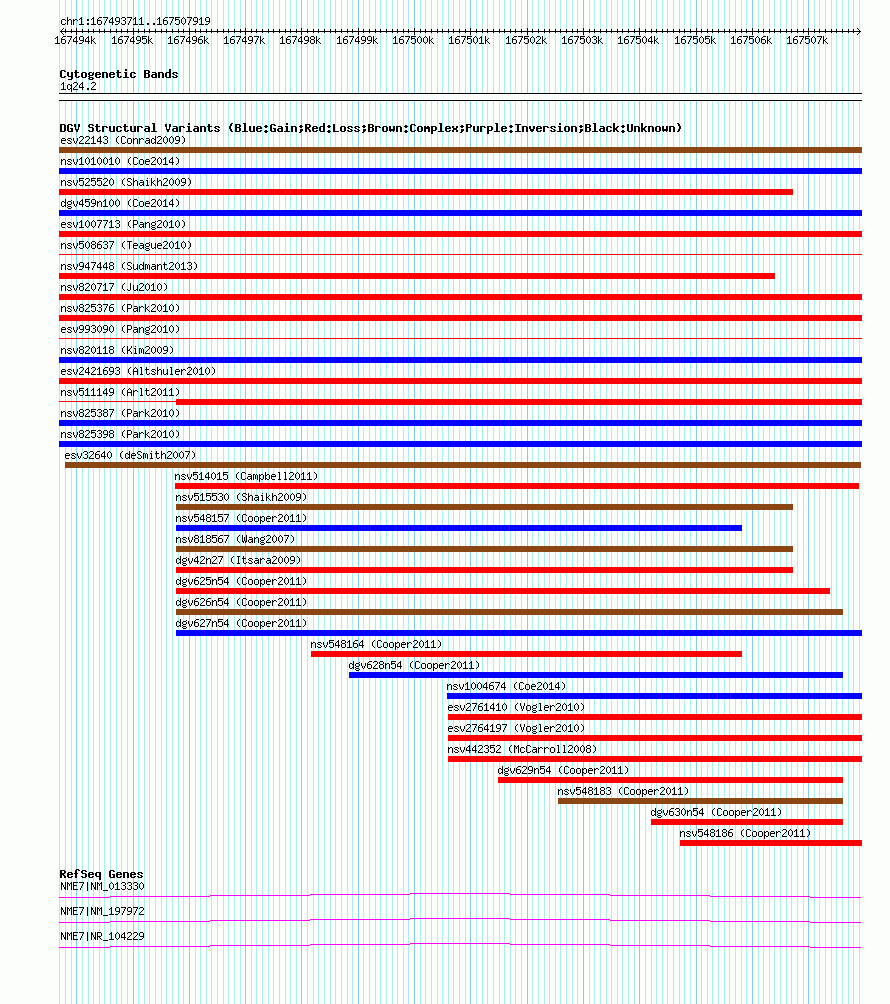This screenshot has height=1004, width=890.
Task: Open the NME7|NM_013330 gene label
Action: pyautogui.click(x=102, y=887)
